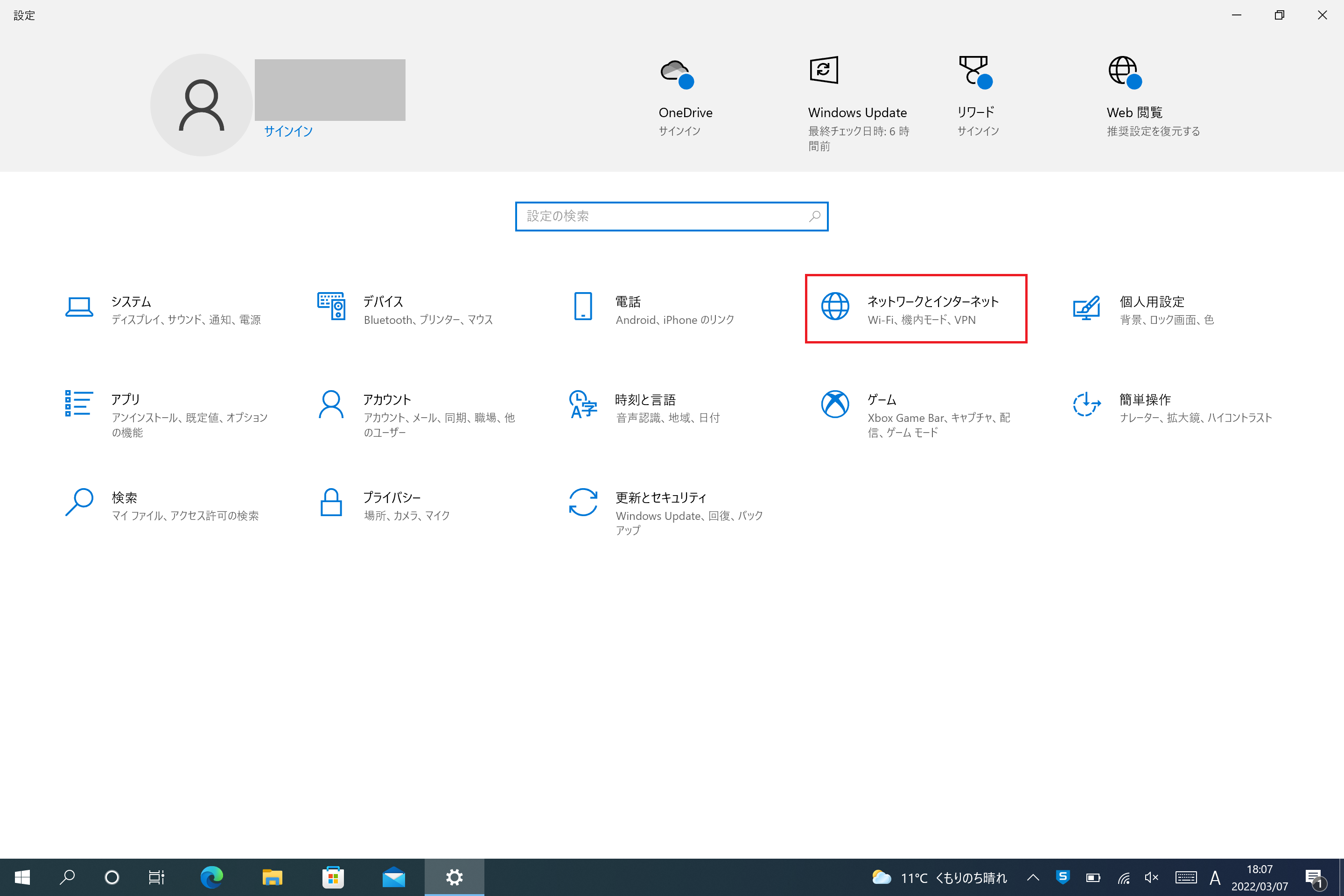Click the muted volume tray icon

coord(1152,877)
